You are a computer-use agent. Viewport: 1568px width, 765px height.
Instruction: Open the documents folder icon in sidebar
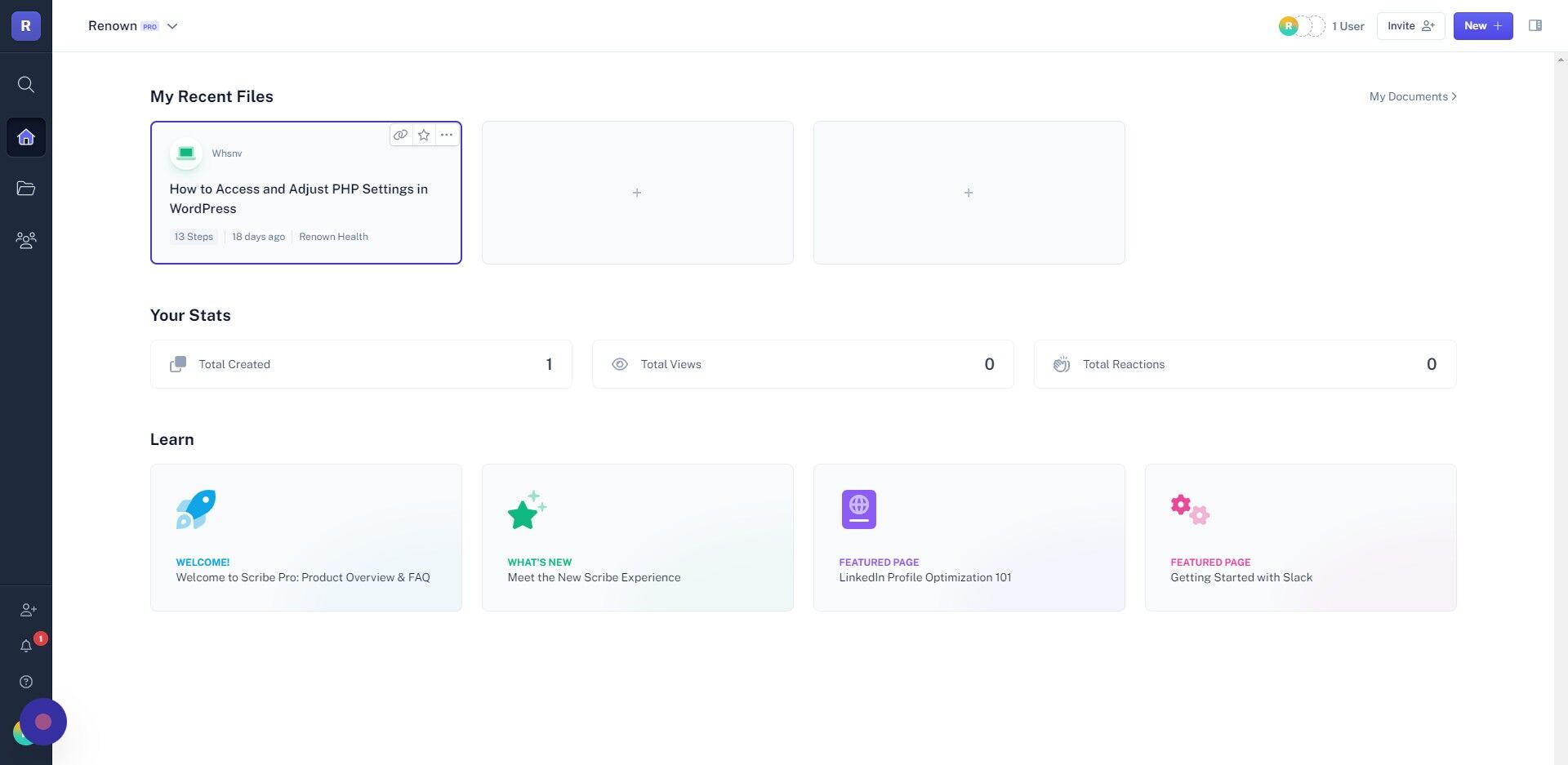point(26,189)
